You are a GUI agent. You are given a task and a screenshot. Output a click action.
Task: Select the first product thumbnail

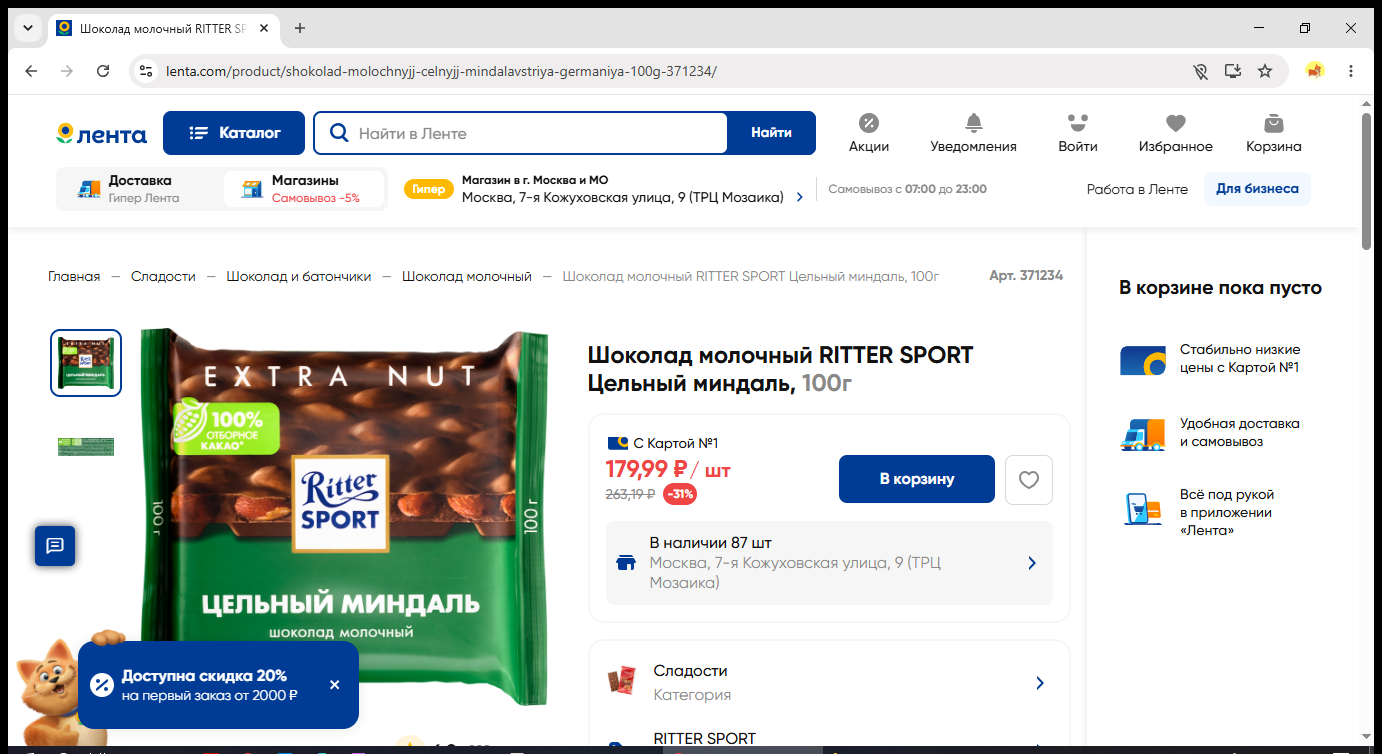[x=86, y=363]
